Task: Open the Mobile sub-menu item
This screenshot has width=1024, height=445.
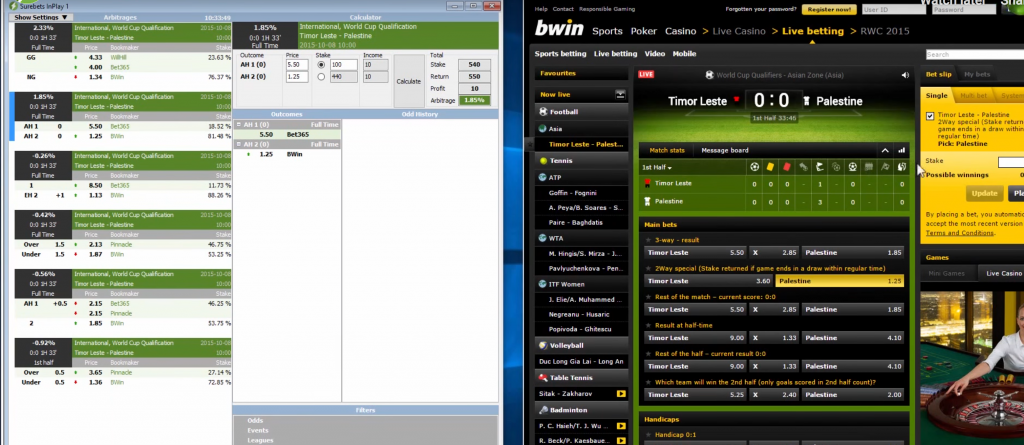Action: click(x=684, y=54)
